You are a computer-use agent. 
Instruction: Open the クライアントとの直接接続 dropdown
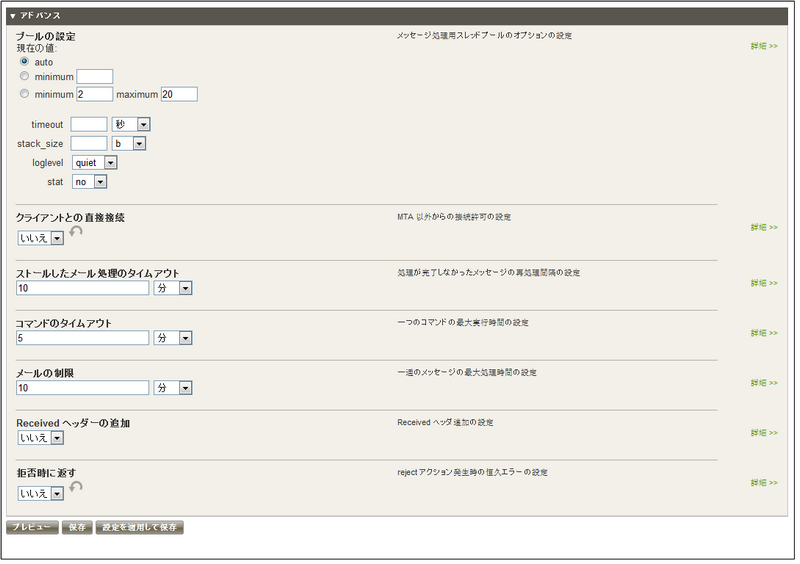pos(41,238)
